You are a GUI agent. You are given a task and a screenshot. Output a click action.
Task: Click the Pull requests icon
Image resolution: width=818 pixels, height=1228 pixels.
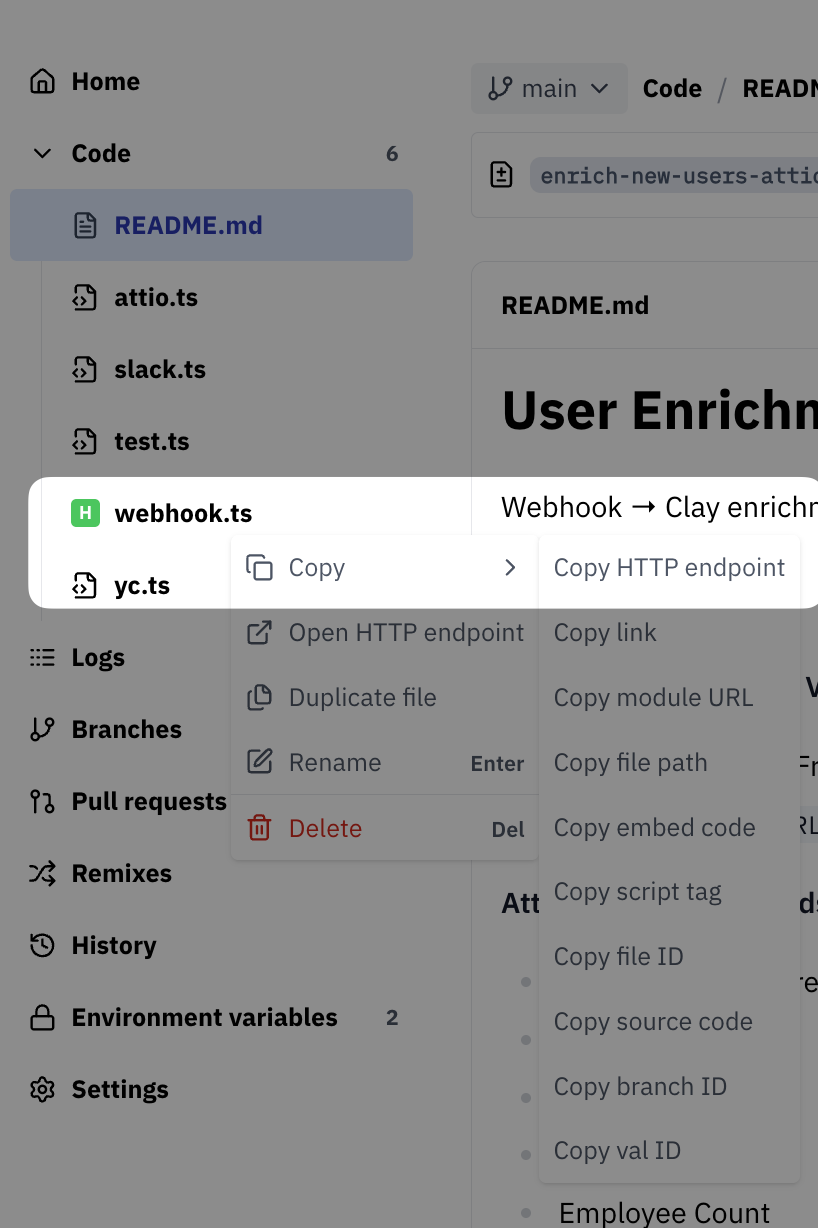point(42,801)
